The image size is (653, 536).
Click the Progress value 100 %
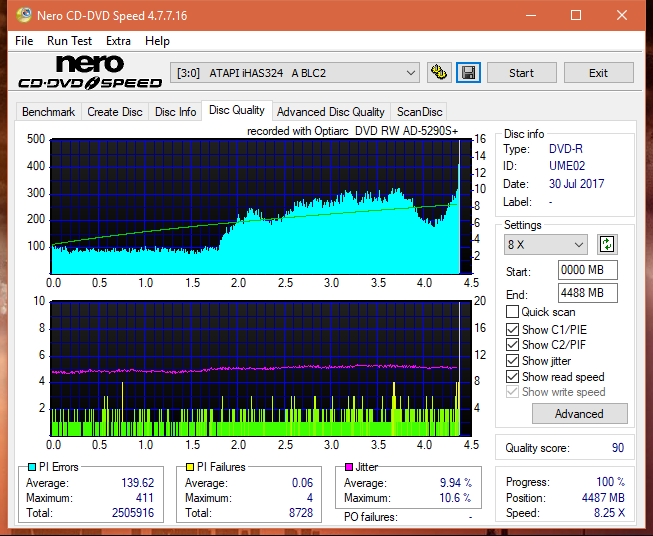point(610,482)
